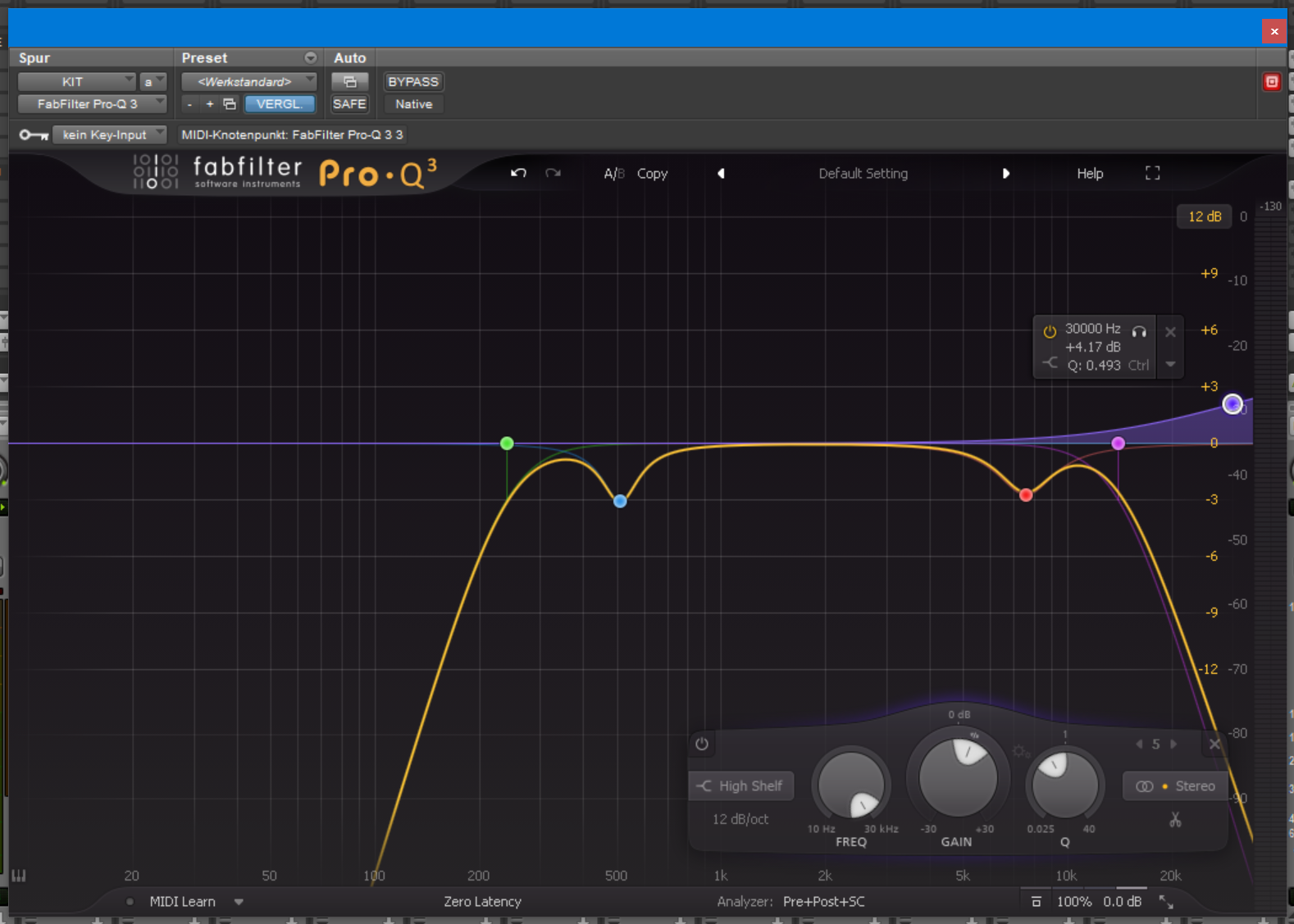Expand the MIDI Learn dropdown arrow
Viewport: 1294px width, 924px height.
click(239, 902)
